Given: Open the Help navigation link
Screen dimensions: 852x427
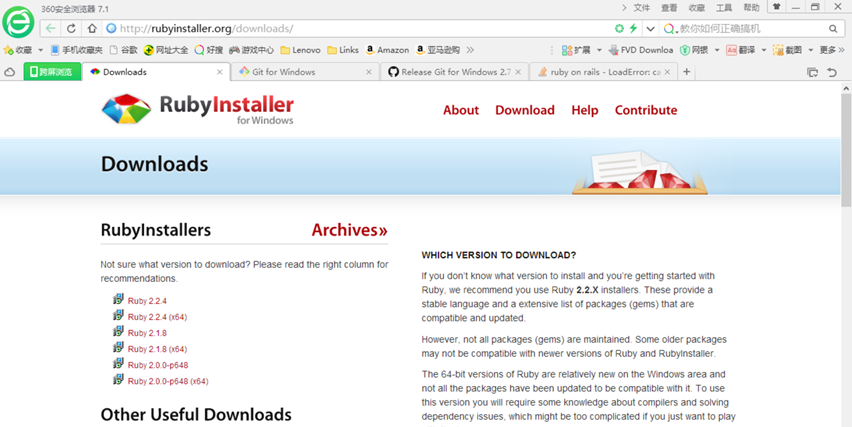Looking at the screenshot, I should [x=585, y=110].
